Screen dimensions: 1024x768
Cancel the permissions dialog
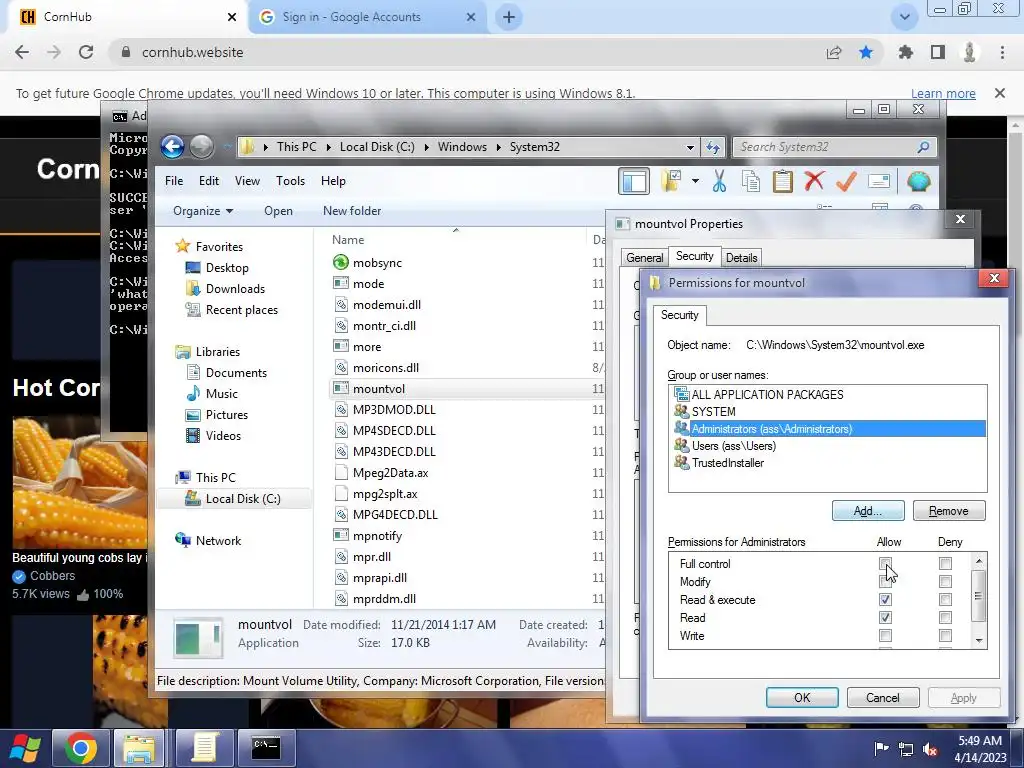point(883,697)
